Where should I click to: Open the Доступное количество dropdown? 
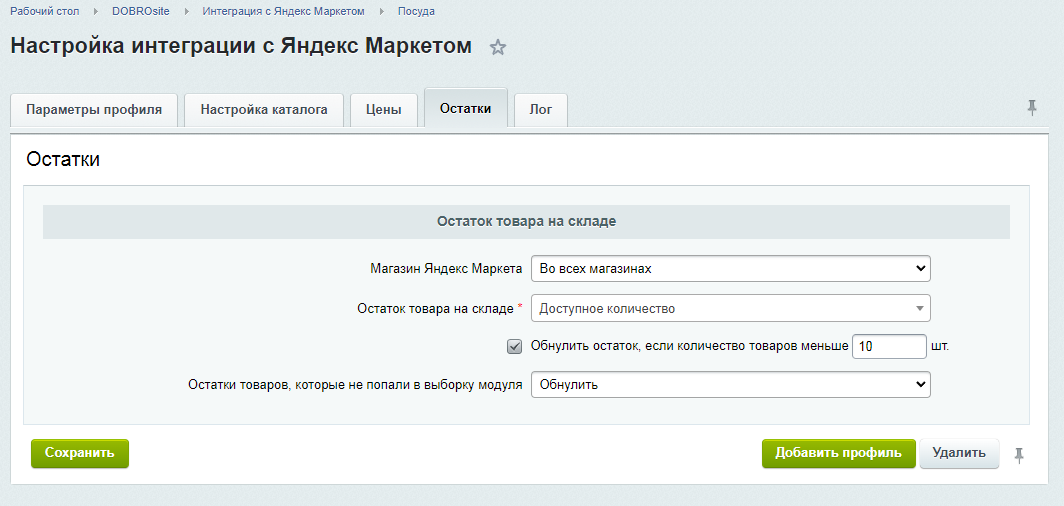tap(730, 309)
